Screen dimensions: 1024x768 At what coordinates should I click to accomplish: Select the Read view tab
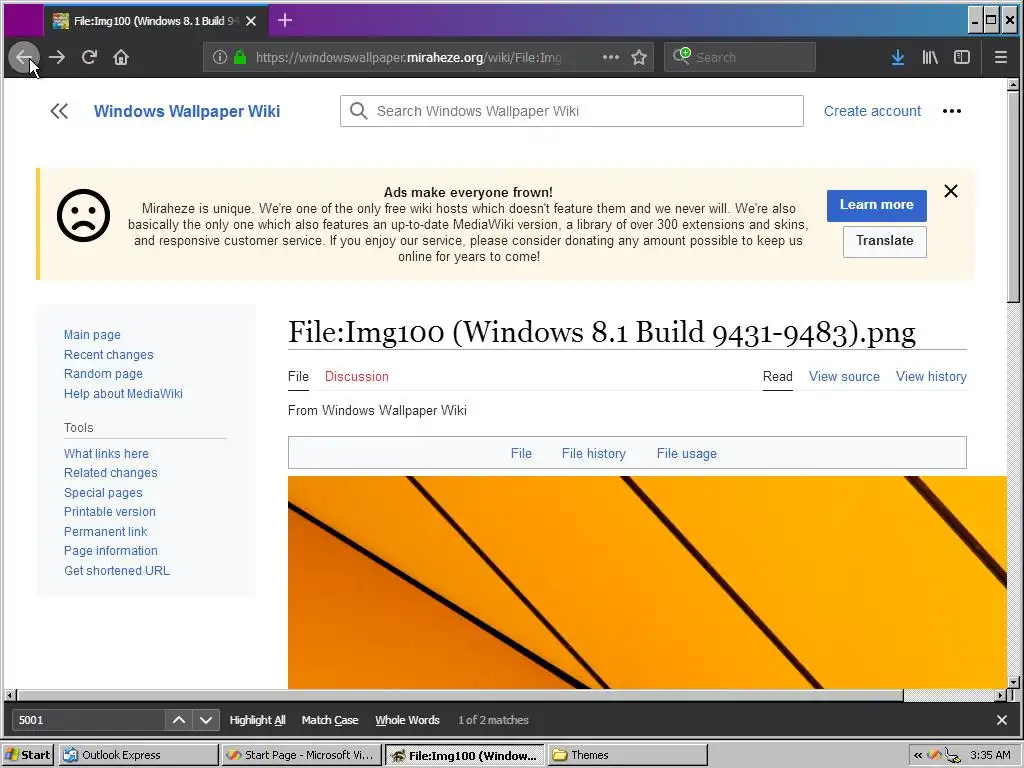click(777, 376)
